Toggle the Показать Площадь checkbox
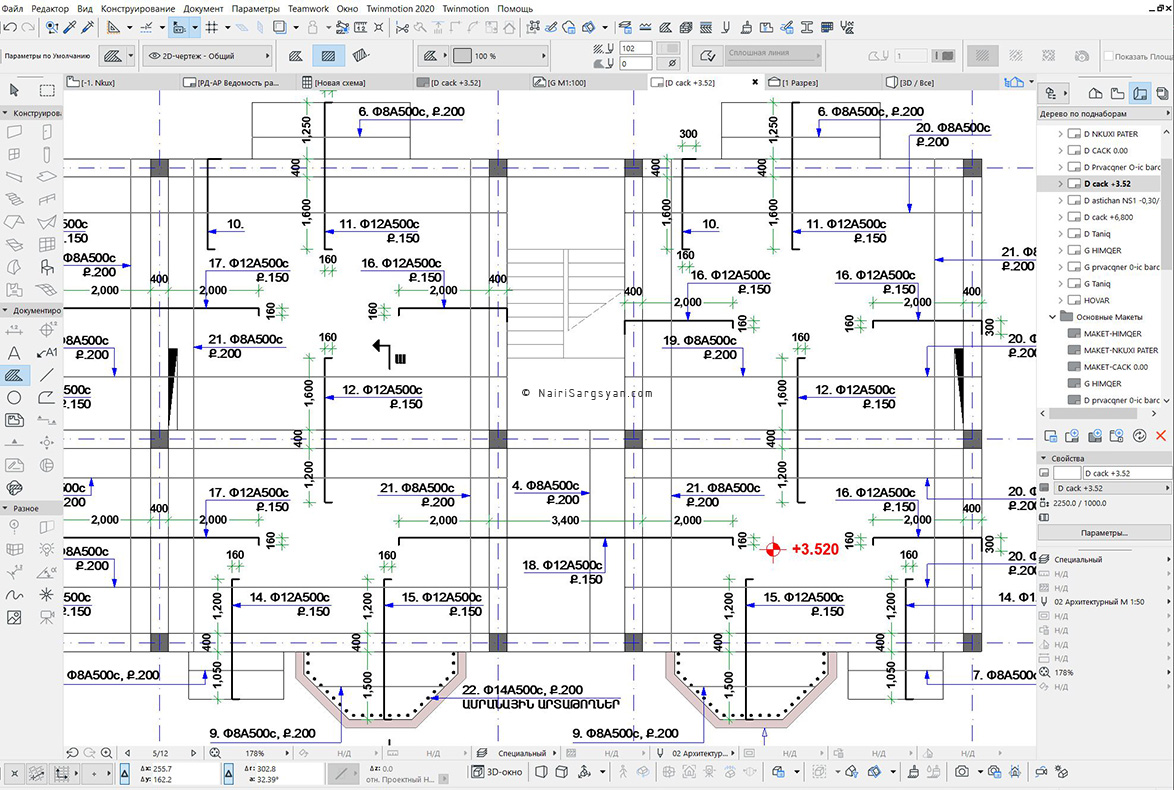1174x790 pixels. coord(1108,56)
